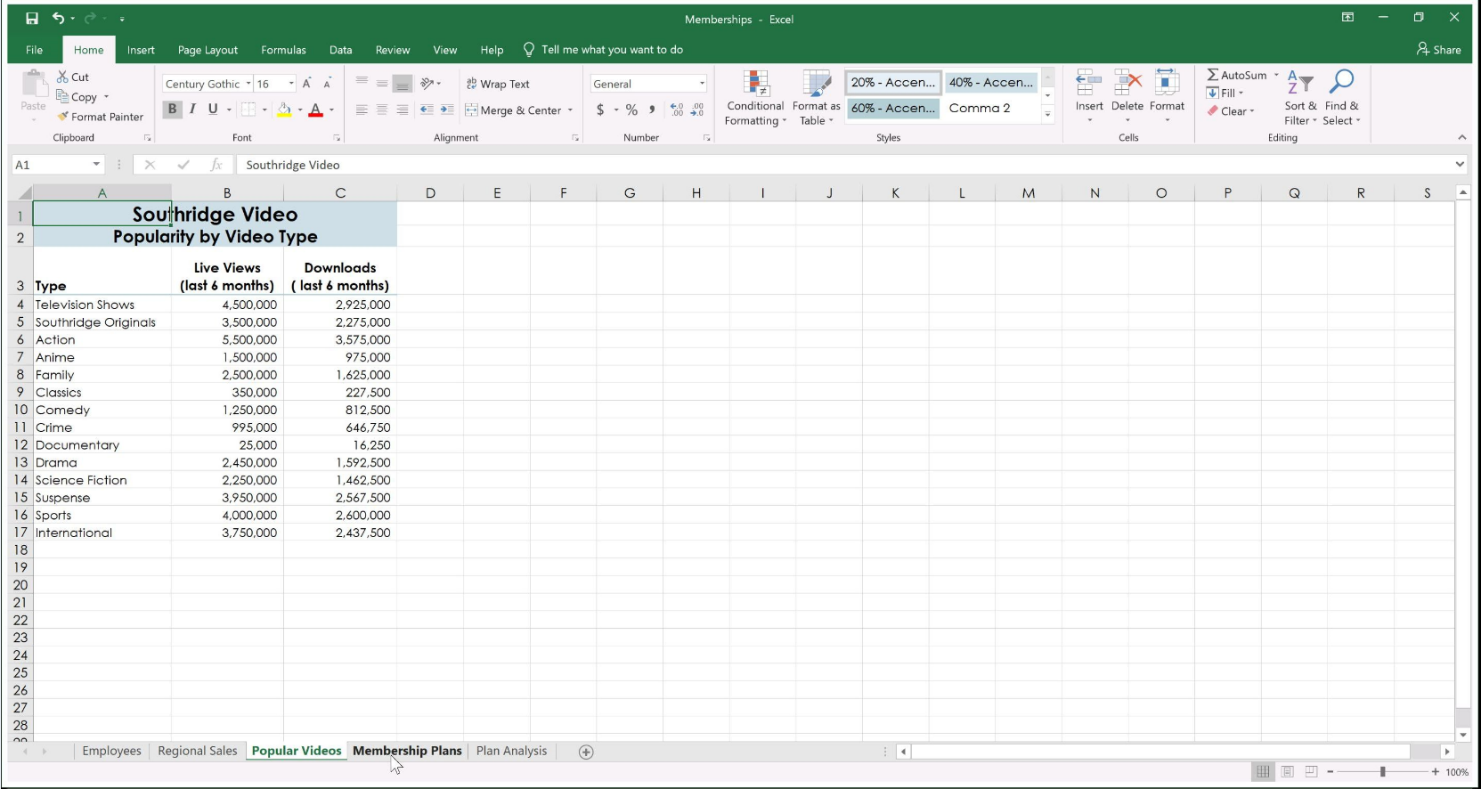Open the Membership Plans sheet tab
The width and height of the screenshot is (1481, 789).
[407, 751]
